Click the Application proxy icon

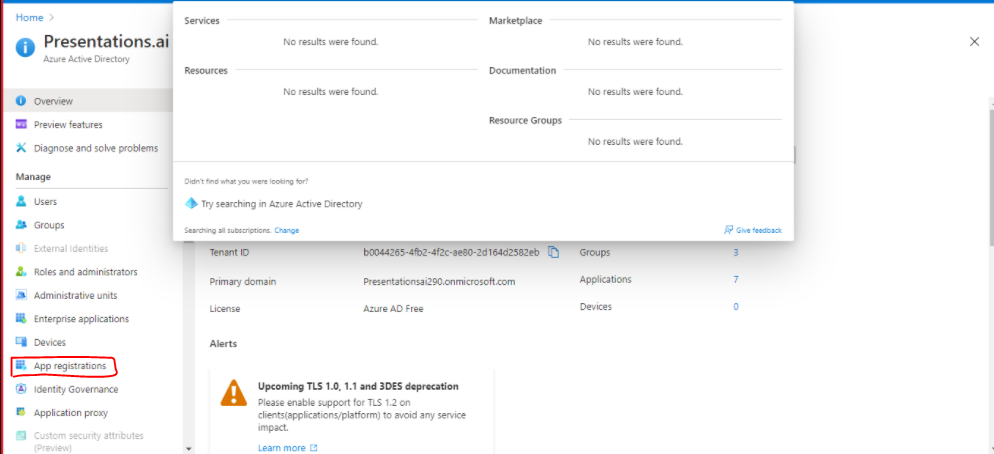[x=21, y=413]
